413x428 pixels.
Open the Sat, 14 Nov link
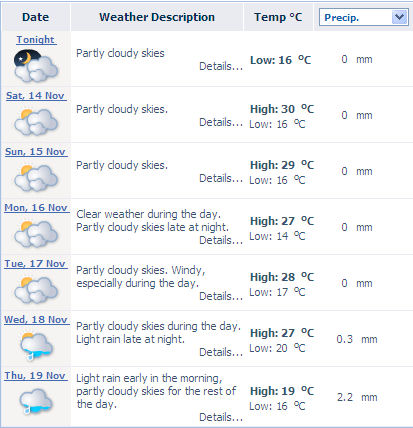pyautogui.click(x=36, y=96)
